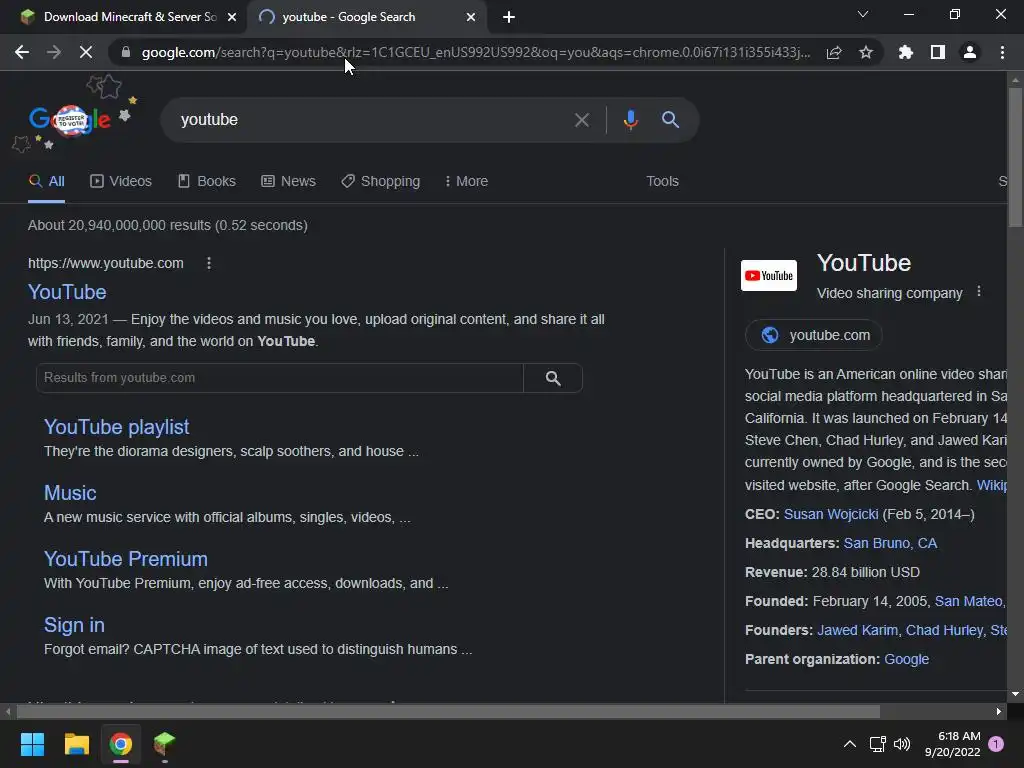The height and width of the screenshot is (768, 1024).
Task: Submit search with magnifier icon
Action: pos(670,120)
